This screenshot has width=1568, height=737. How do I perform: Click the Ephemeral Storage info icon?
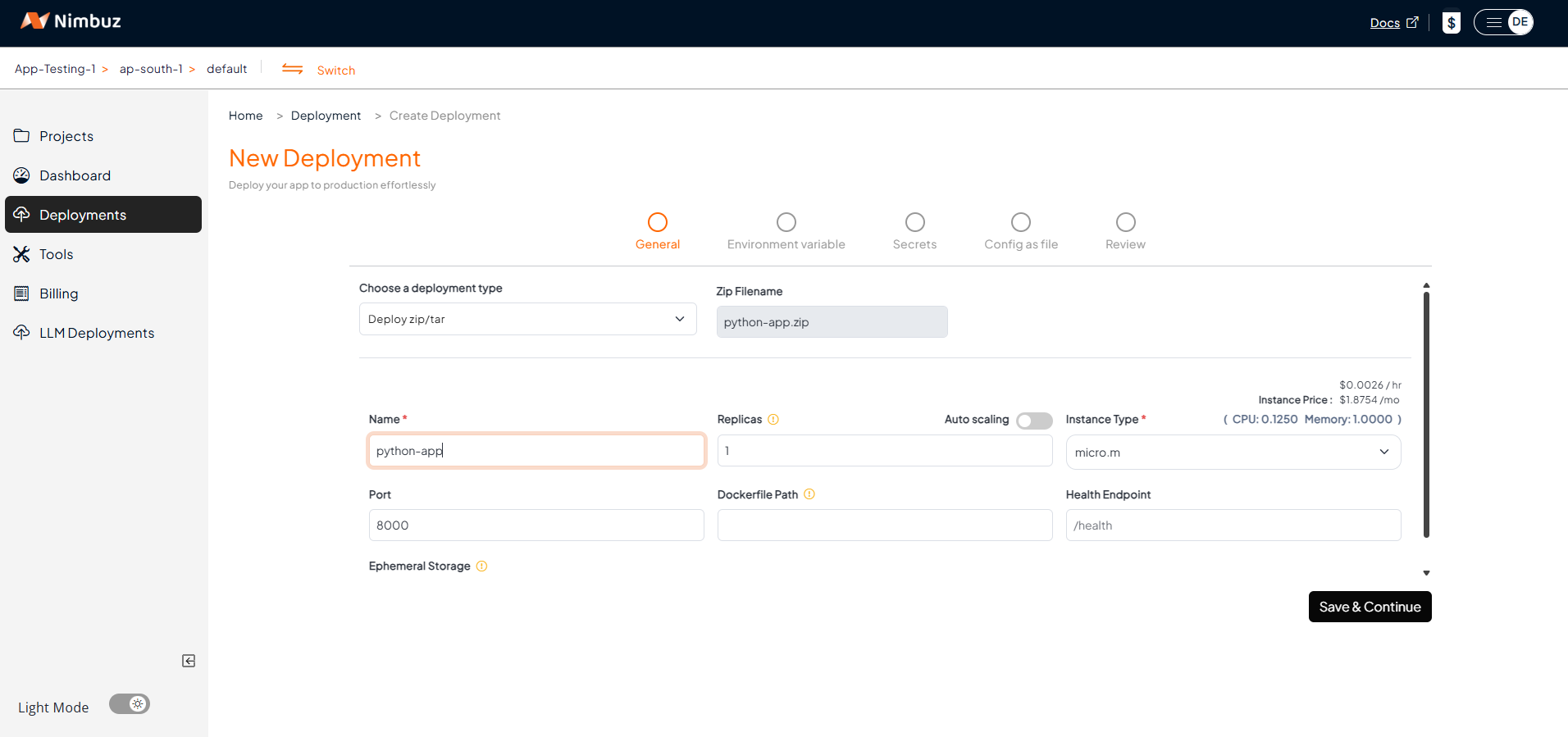[x=482, y=566]
